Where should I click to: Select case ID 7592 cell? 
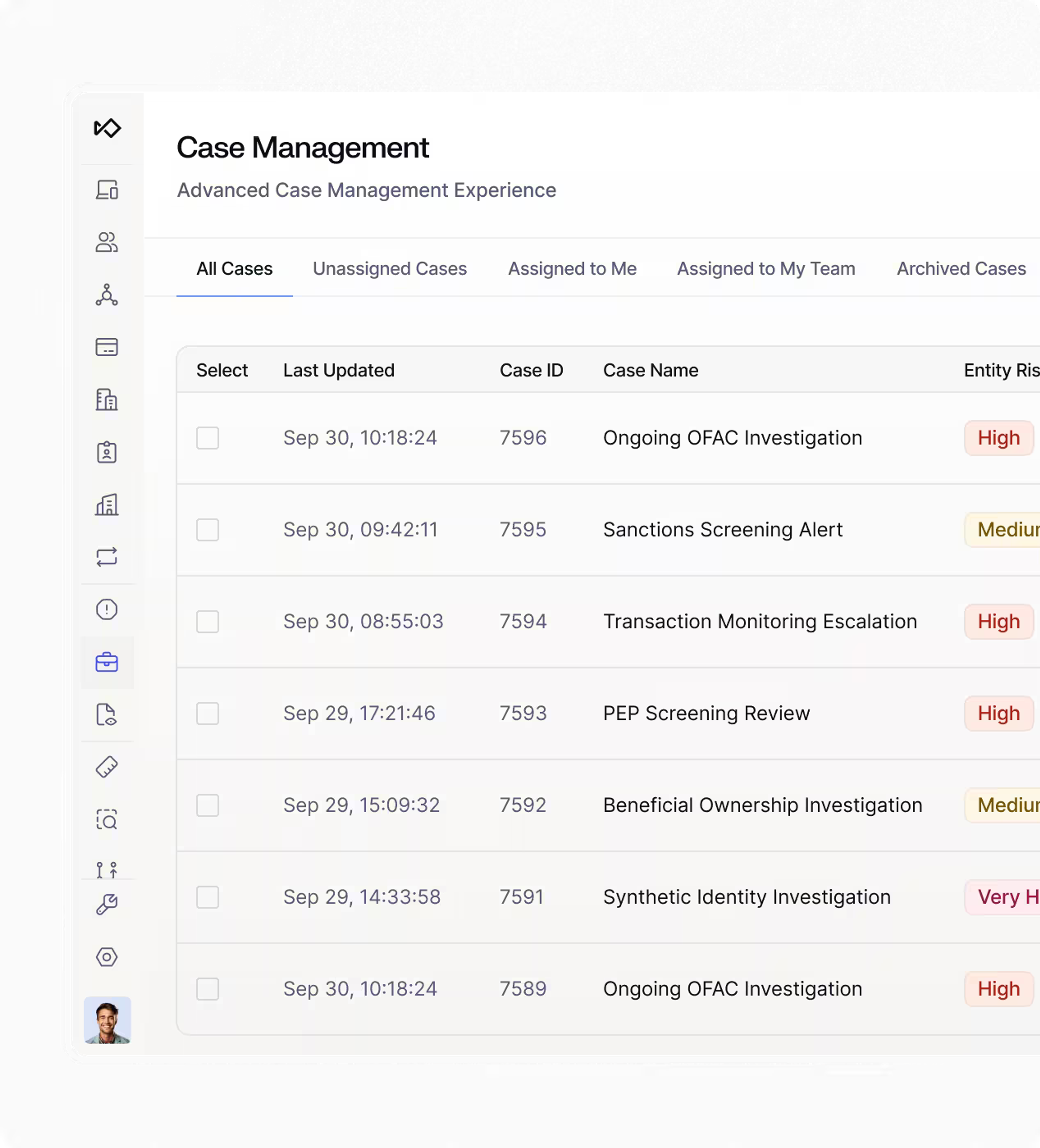pos(523,805)
